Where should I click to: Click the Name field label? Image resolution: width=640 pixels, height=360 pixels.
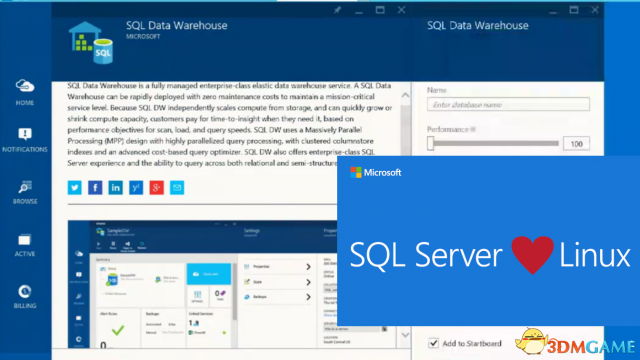(x=436, y=90)
